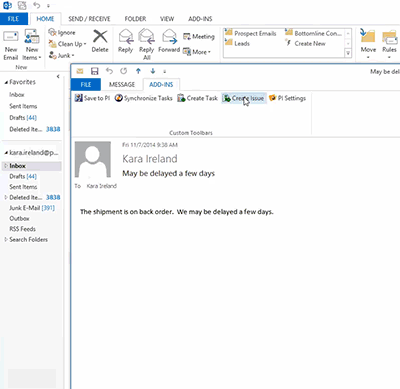Choose Reply All
Viewport: 400px width, 389px height.
coord(147,45)
